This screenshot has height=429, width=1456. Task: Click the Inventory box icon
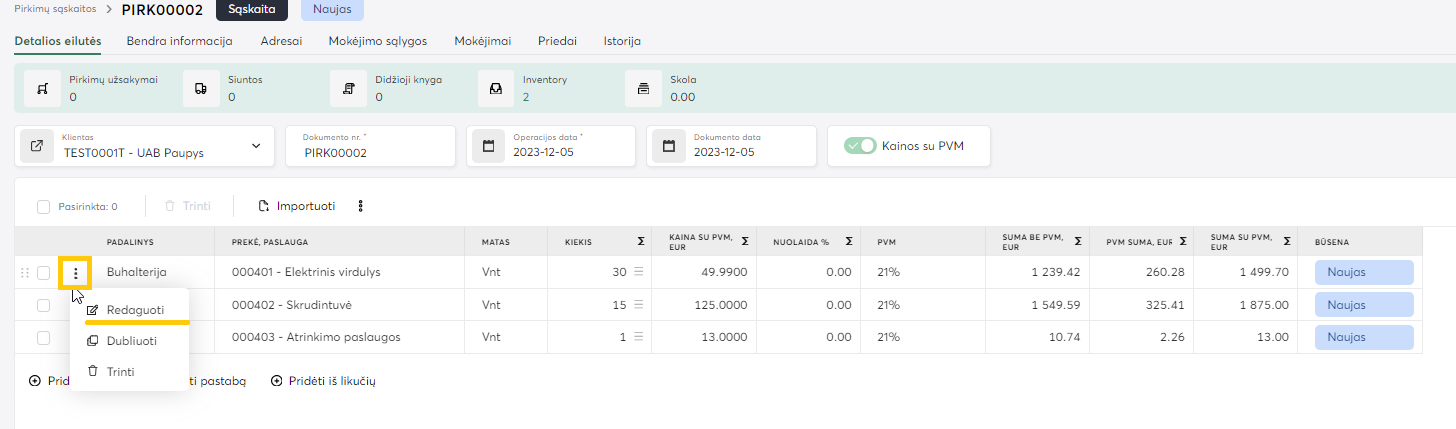pyautogui.click(x=495, y=88)
